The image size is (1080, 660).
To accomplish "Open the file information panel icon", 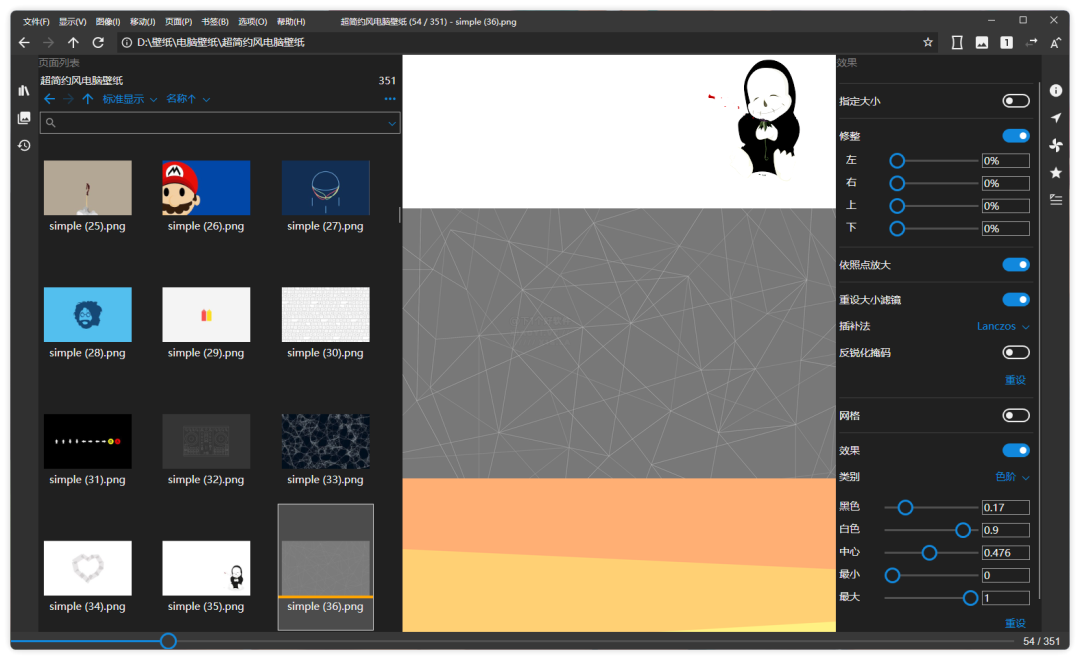I will [1055, 91].
